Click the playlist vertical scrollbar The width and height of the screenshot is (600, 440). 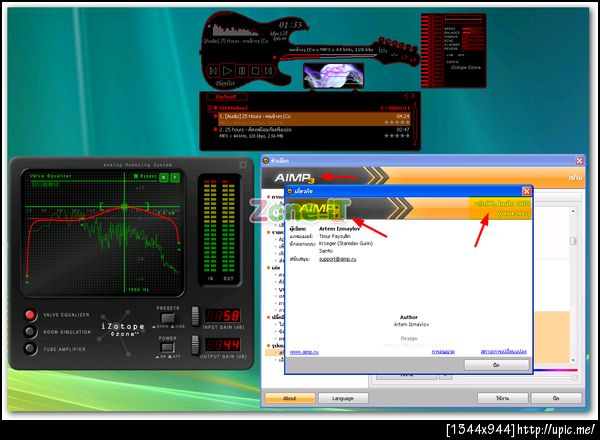415,124
